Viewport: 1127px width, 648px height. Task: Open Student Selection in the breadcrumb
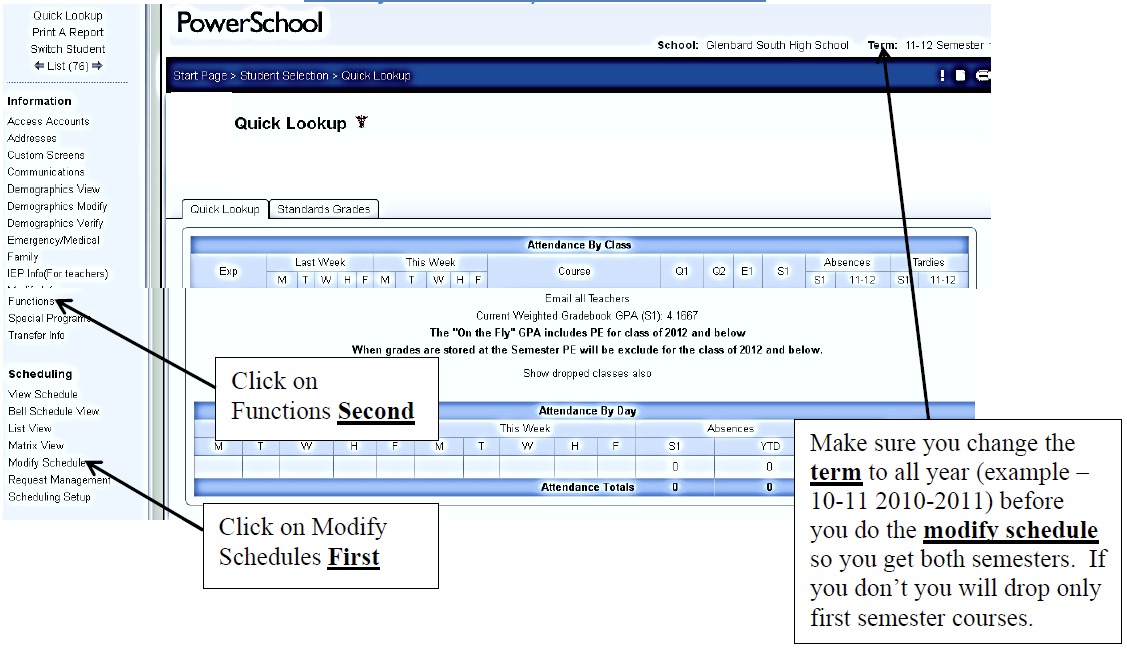(281, 76)
